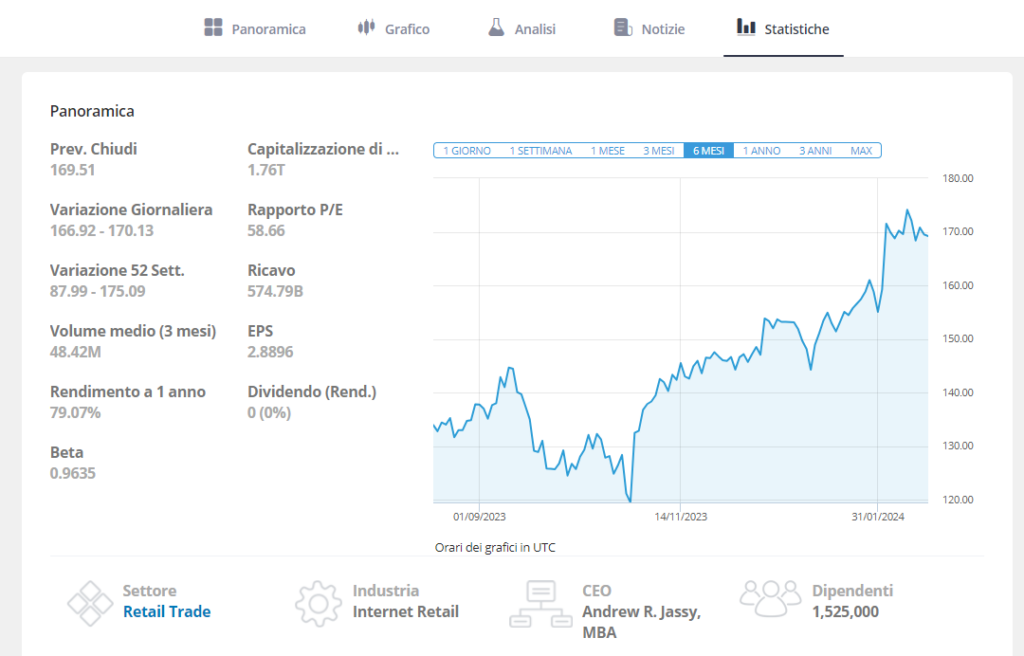Switch chart to 3 ANNI
The width and height of the screenshot is (1024, 656).
816,151
